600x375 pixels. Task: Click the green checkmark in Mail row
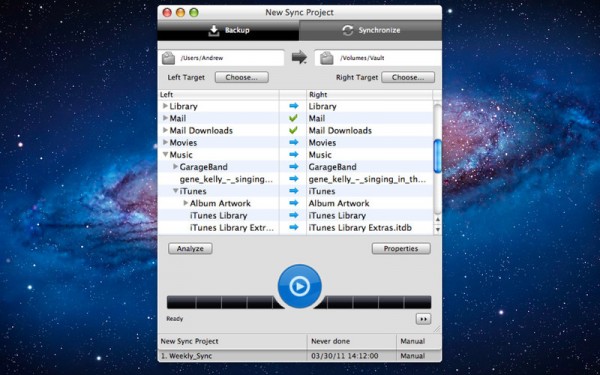293,118
